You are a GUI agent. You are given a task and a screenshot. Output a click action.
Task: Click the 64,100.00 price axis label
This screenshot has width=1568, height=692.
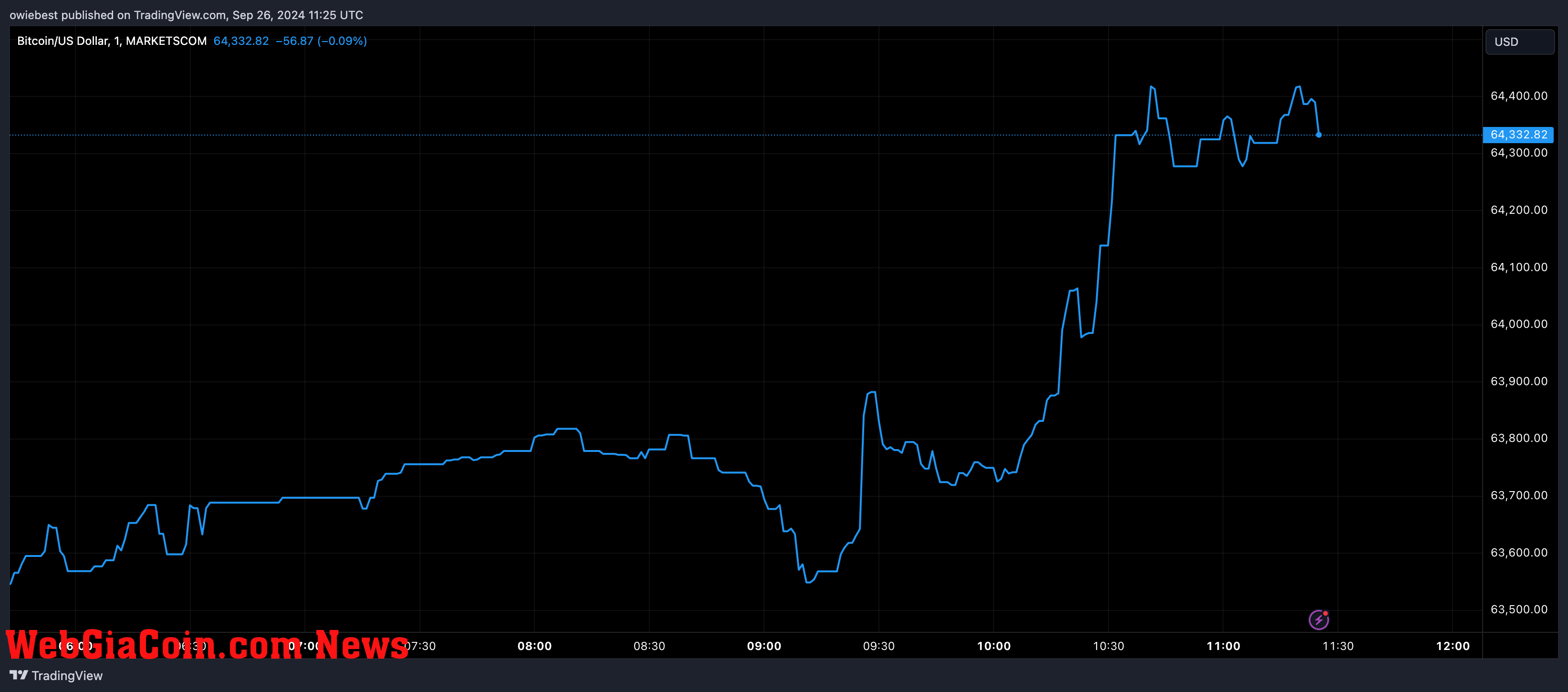click(1519, 267)
